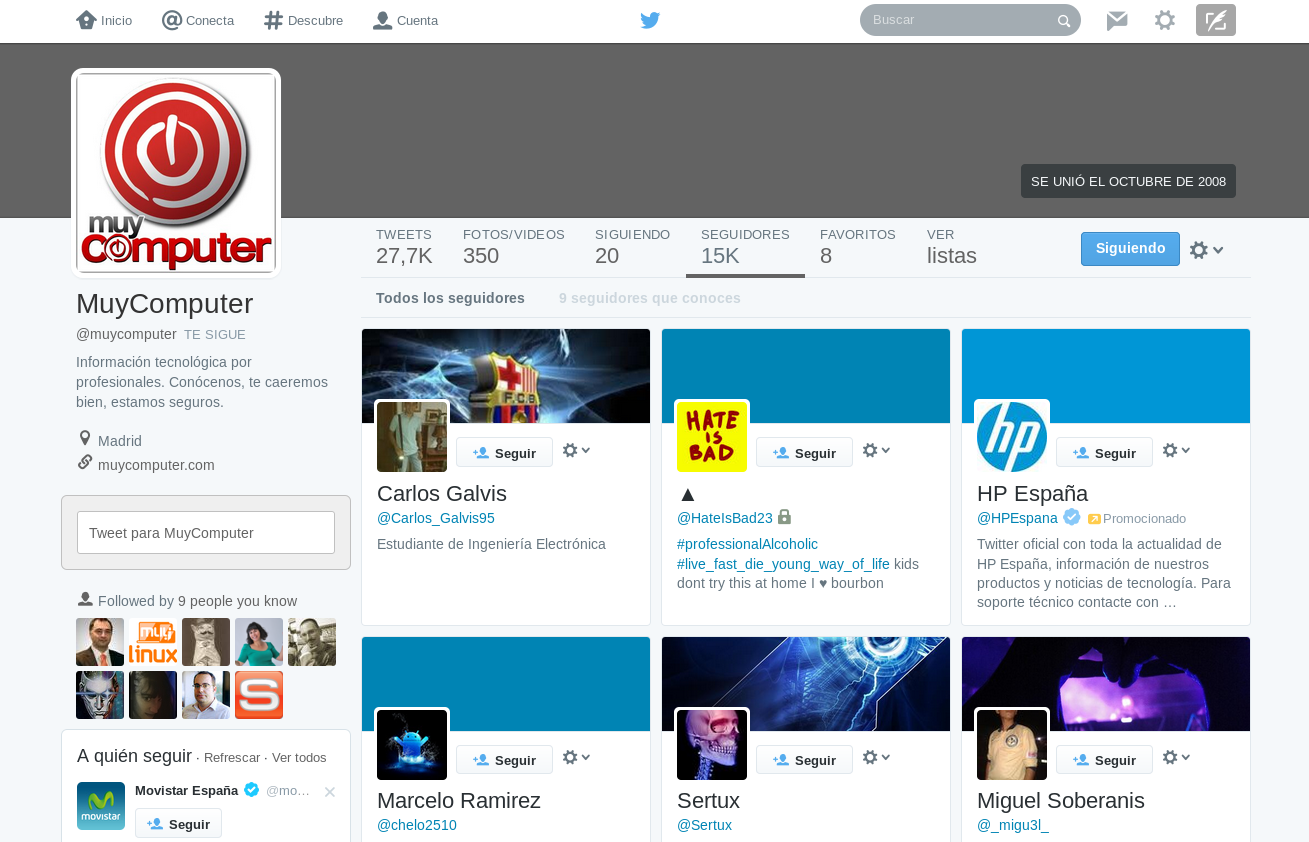Screen dimensions: 1309x842
Task: Follow HP España with Seguir
Action: point(1104,453)
